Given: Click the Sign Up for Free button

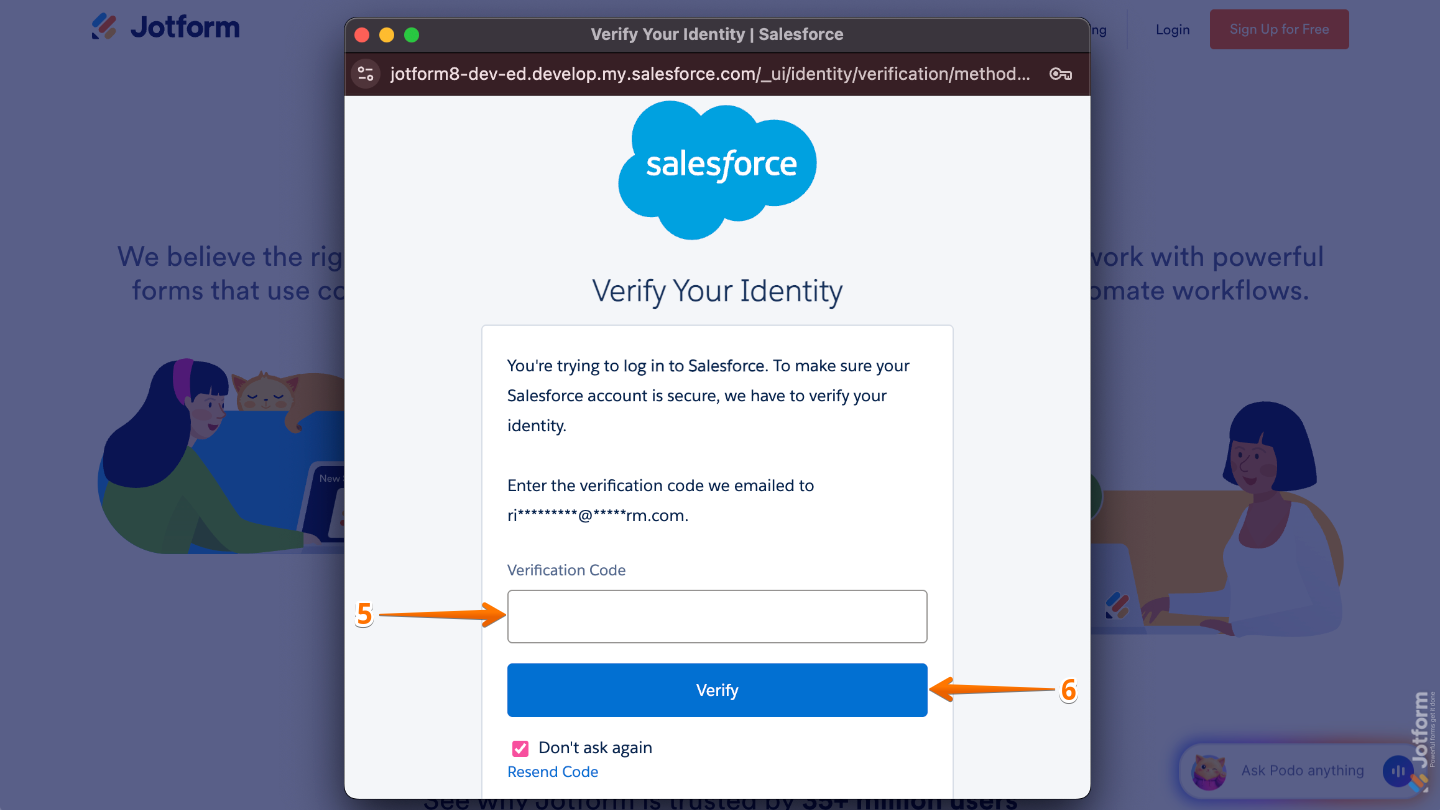Looking at the screenshot, I should coord(1279,29).
